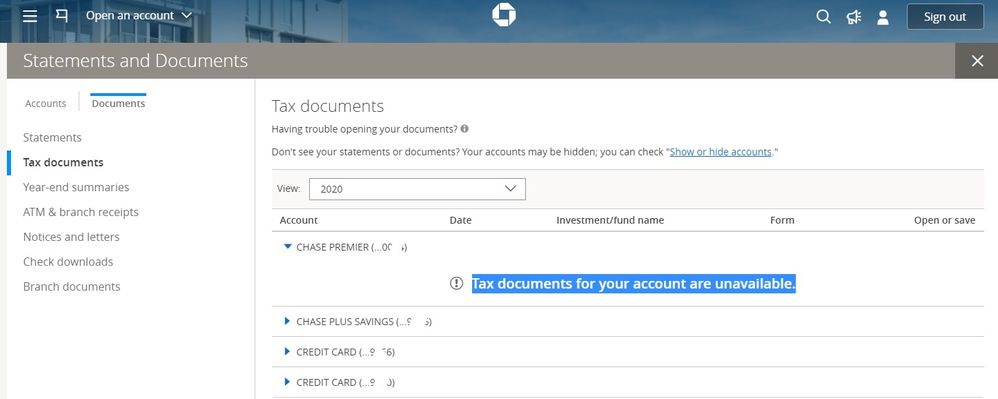This screenshot has height=399, width=998.
Task: Click the Open or save column header
Action: pyautogui.click(x=945, y=220)
